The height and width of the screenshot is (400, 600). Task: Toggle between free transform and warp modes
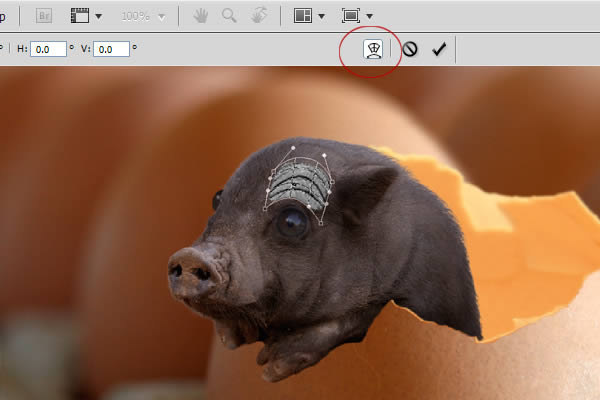pyautogui.click(x=373, y=49)
